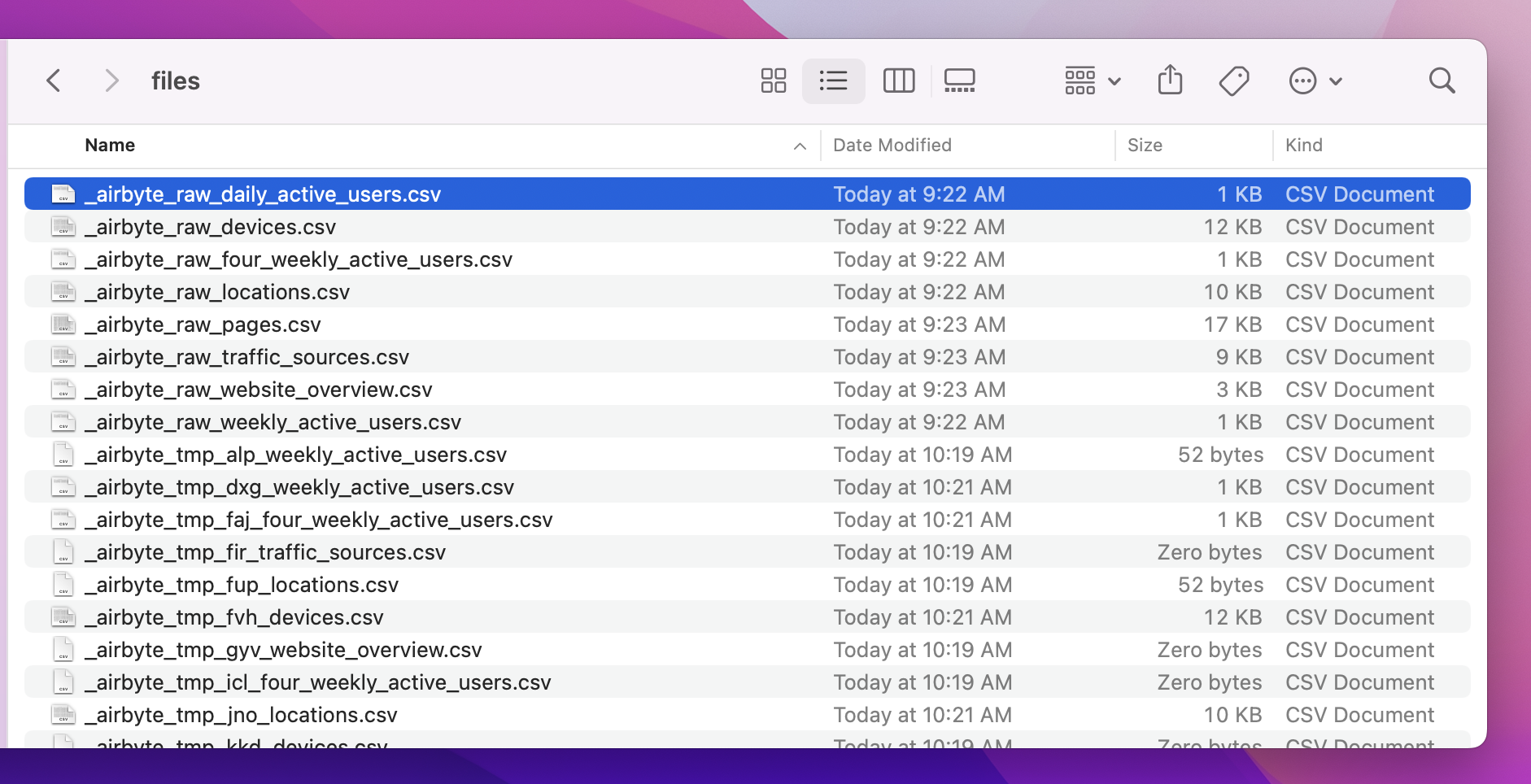Go forward with the right chevron

tap(112, 81)
